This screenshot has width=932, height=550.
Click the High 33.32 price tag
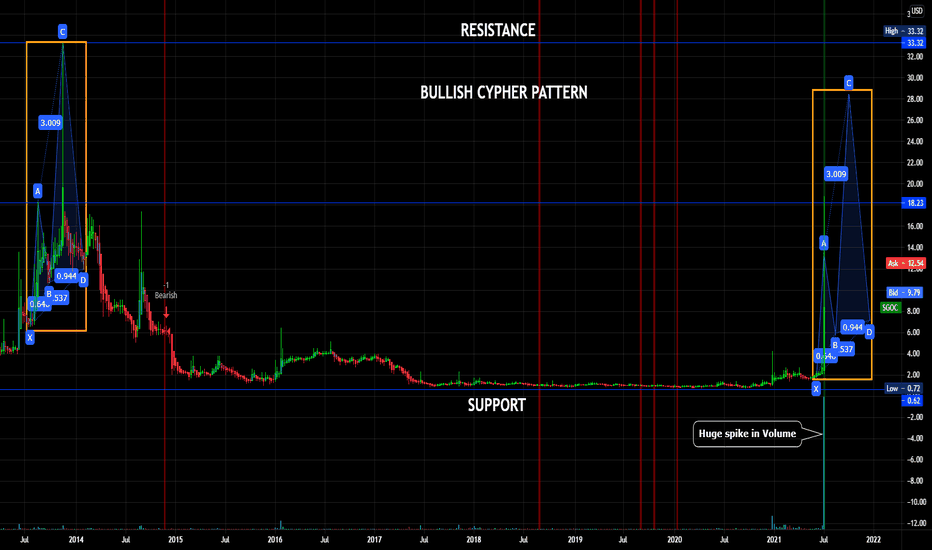pos(904,31)
